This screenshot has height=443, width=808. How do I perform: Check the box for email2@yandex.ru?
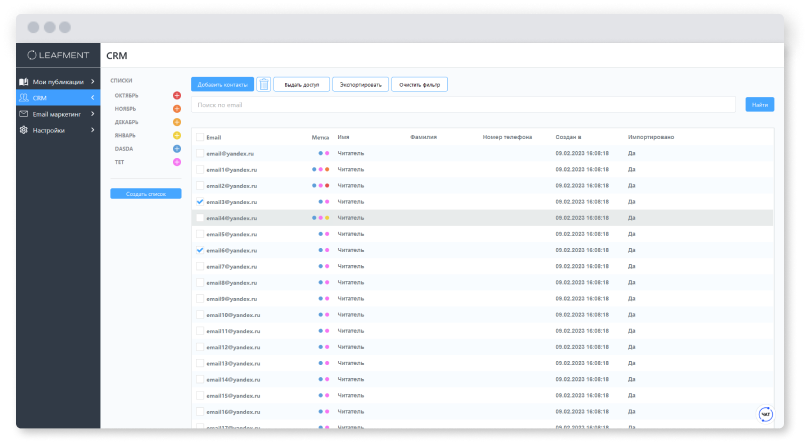(200, 185)
